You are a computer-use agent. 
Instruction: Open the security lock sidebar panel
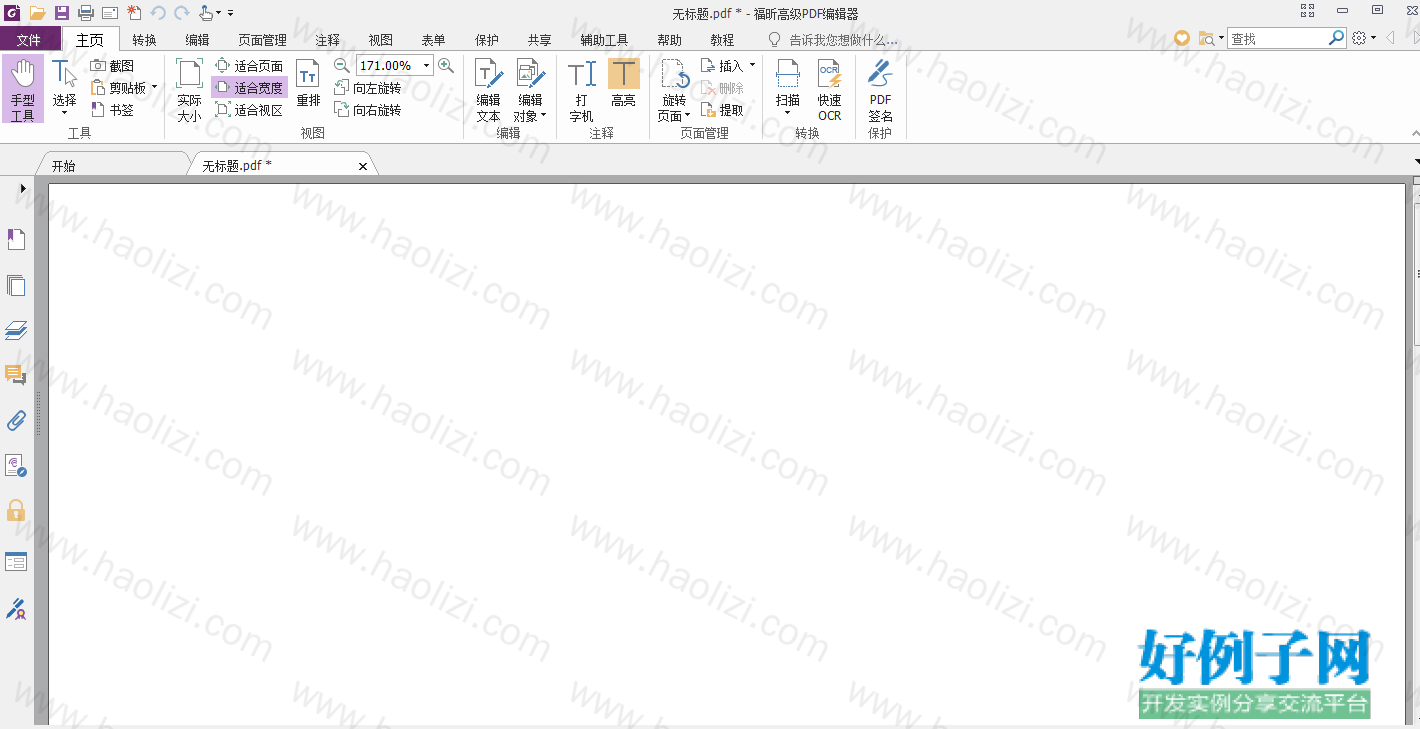(x=16, y=510)
